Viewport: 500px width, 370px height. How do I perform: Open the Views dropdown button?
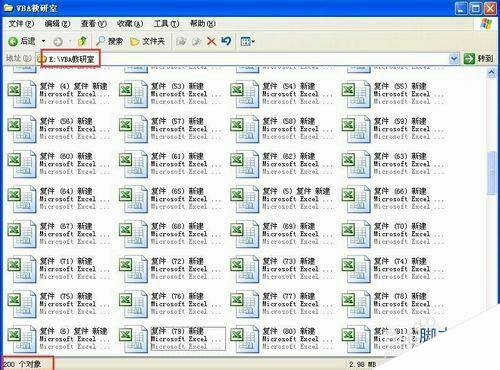(247, 41)
